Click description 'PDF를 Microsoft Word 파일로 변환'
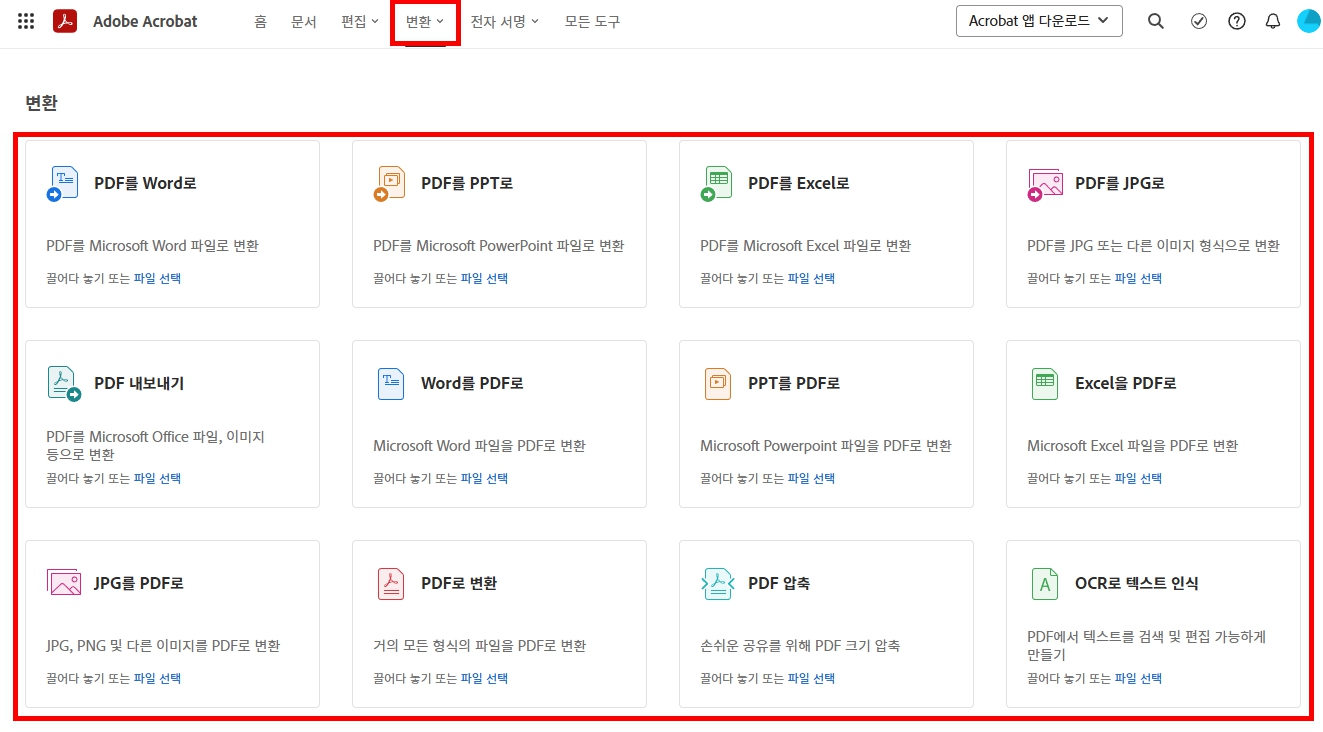The image size is (1323, 732). (x=152, y=246)
